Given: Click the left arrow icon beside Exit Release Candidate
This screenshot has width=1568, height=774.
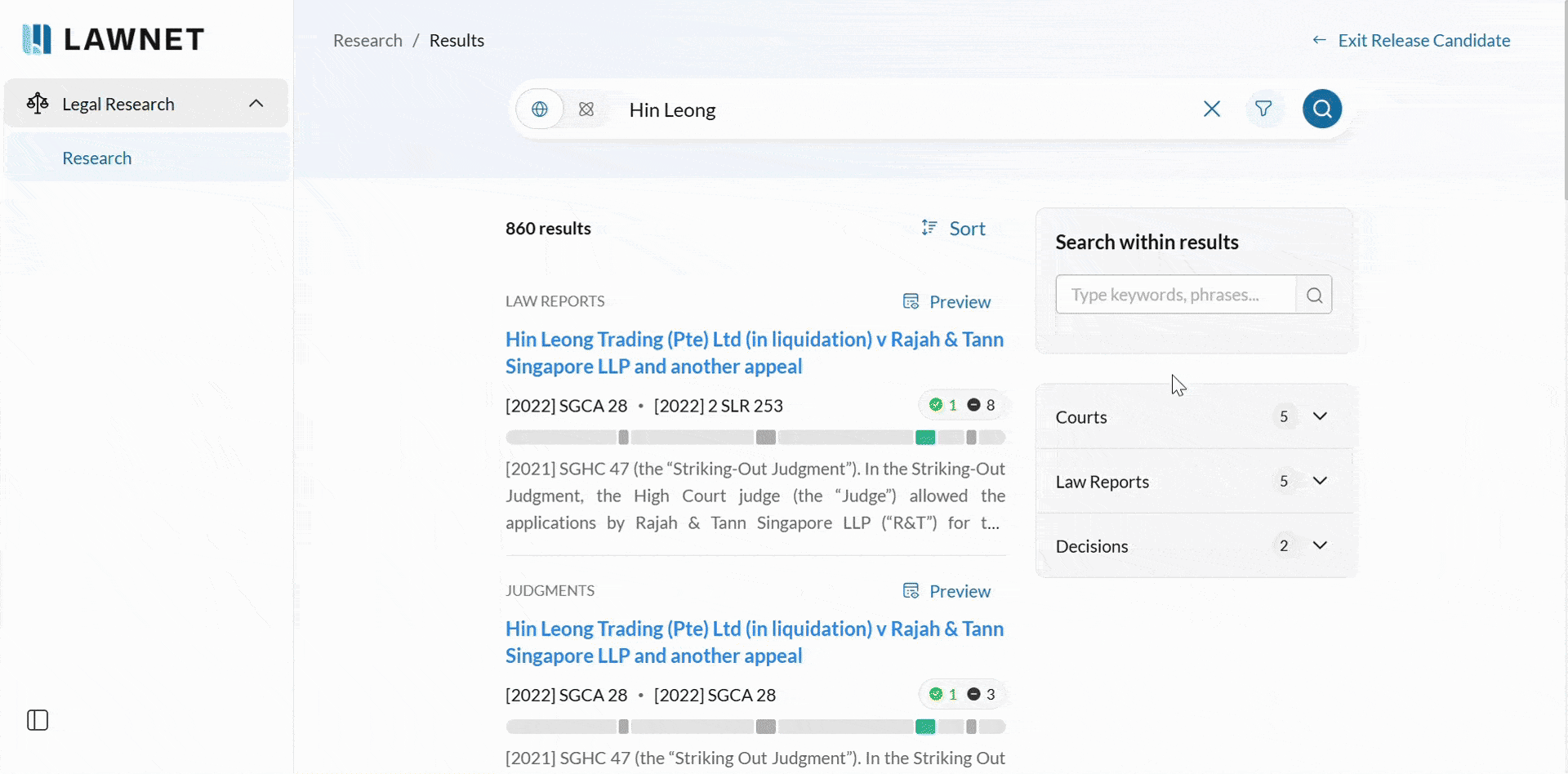Looking at the screenshot, I should 1319,40.
